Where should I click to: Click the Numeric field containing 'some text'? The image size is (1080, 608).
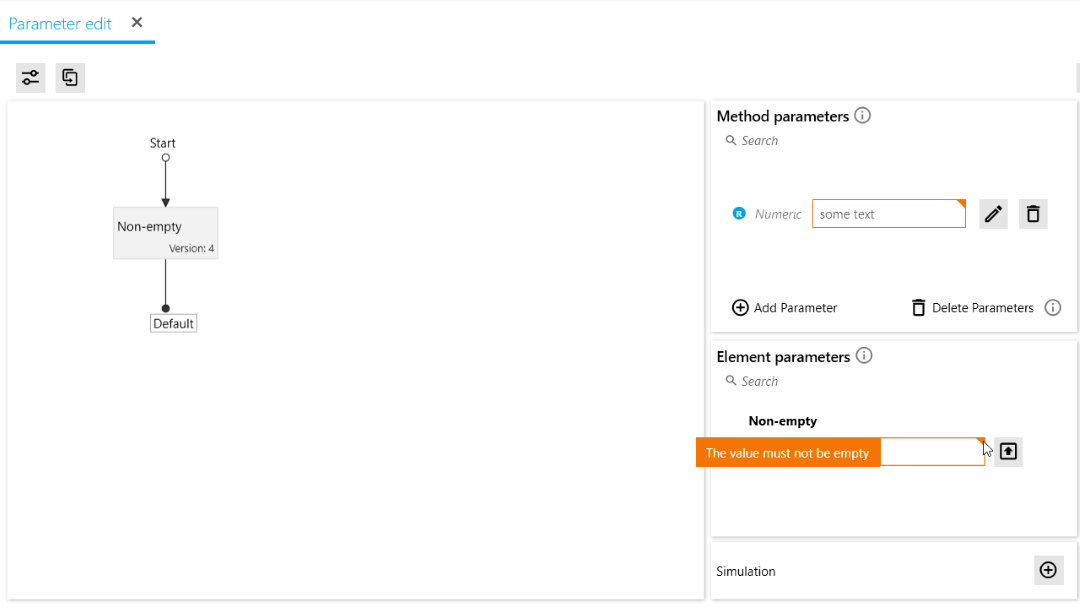coord(888,214)
